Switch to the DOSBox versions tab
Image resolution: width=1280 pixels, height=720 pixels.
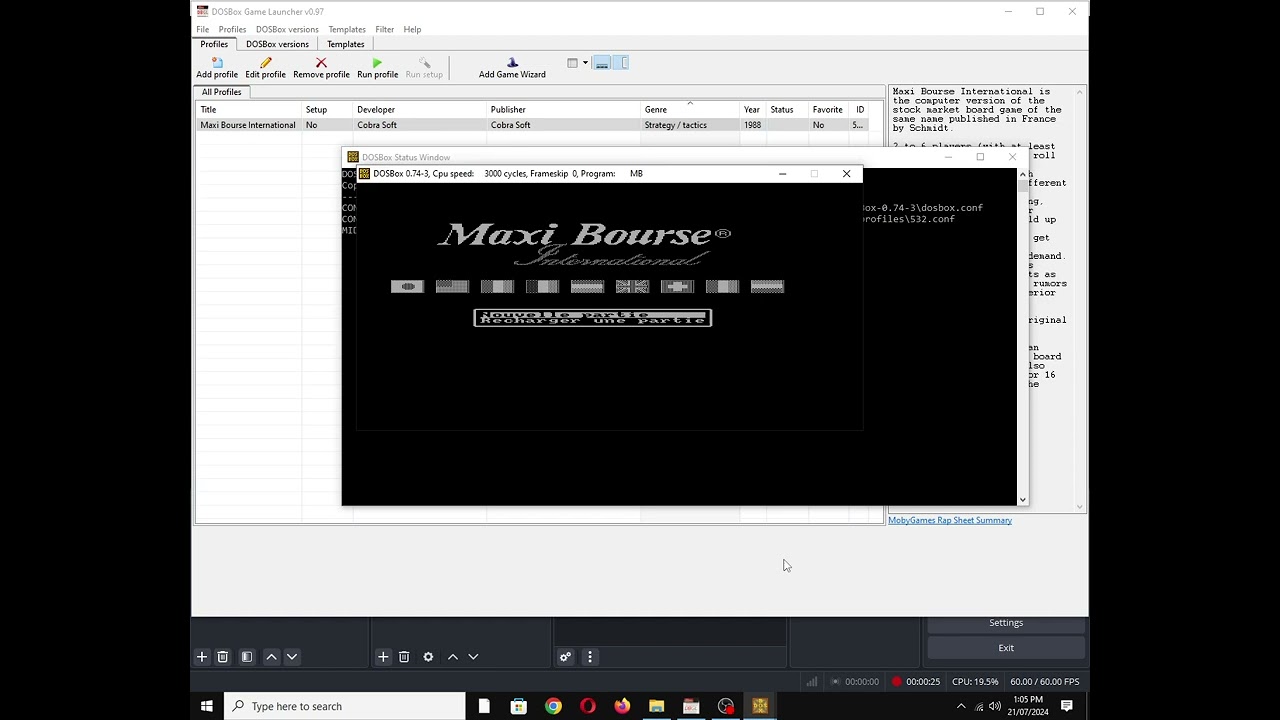tap(277, 44)
